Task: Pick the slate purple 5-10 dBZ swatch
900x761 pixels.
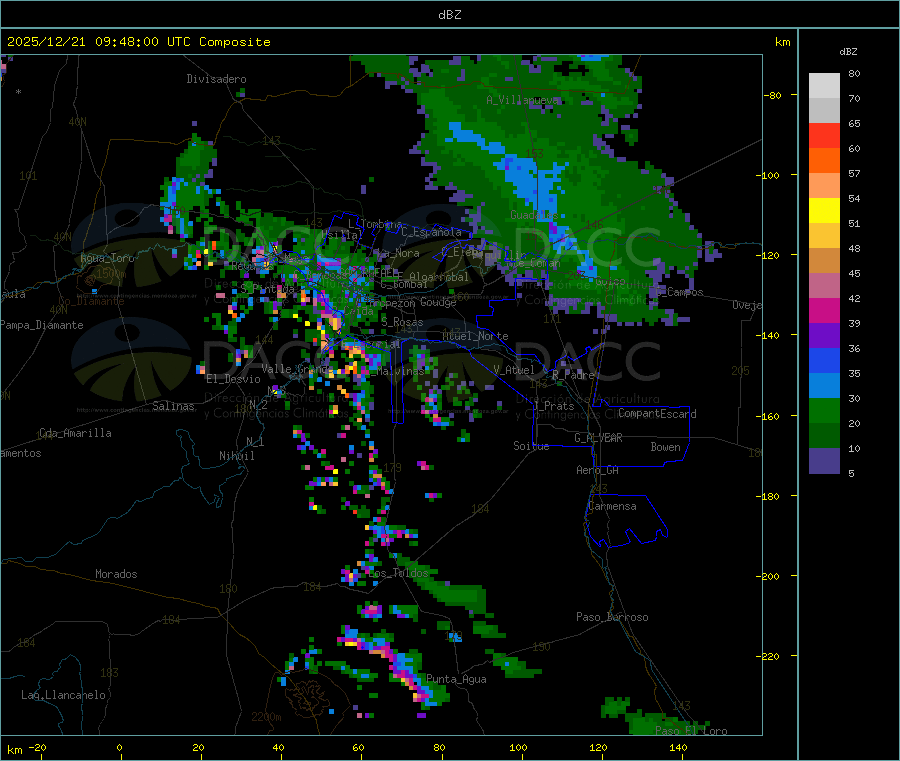Action: coord(824,461)
